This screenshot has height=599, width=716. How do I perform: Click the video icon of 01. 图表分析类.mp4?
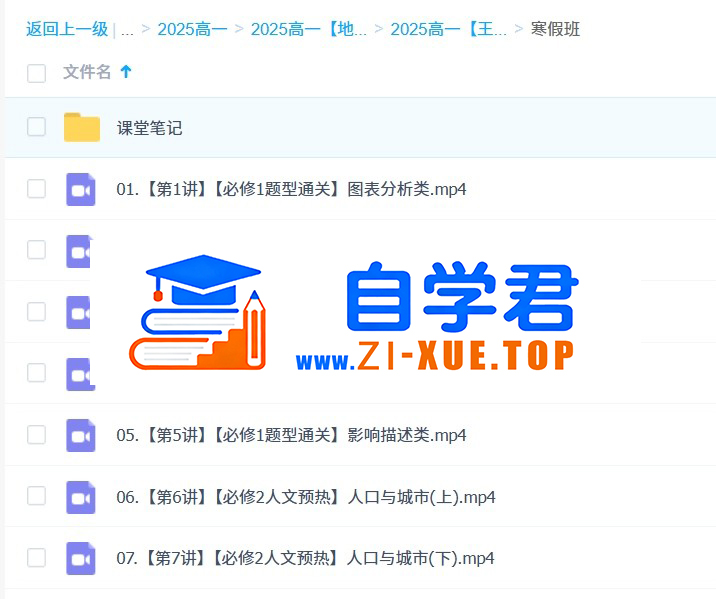(x=81, y=189)
